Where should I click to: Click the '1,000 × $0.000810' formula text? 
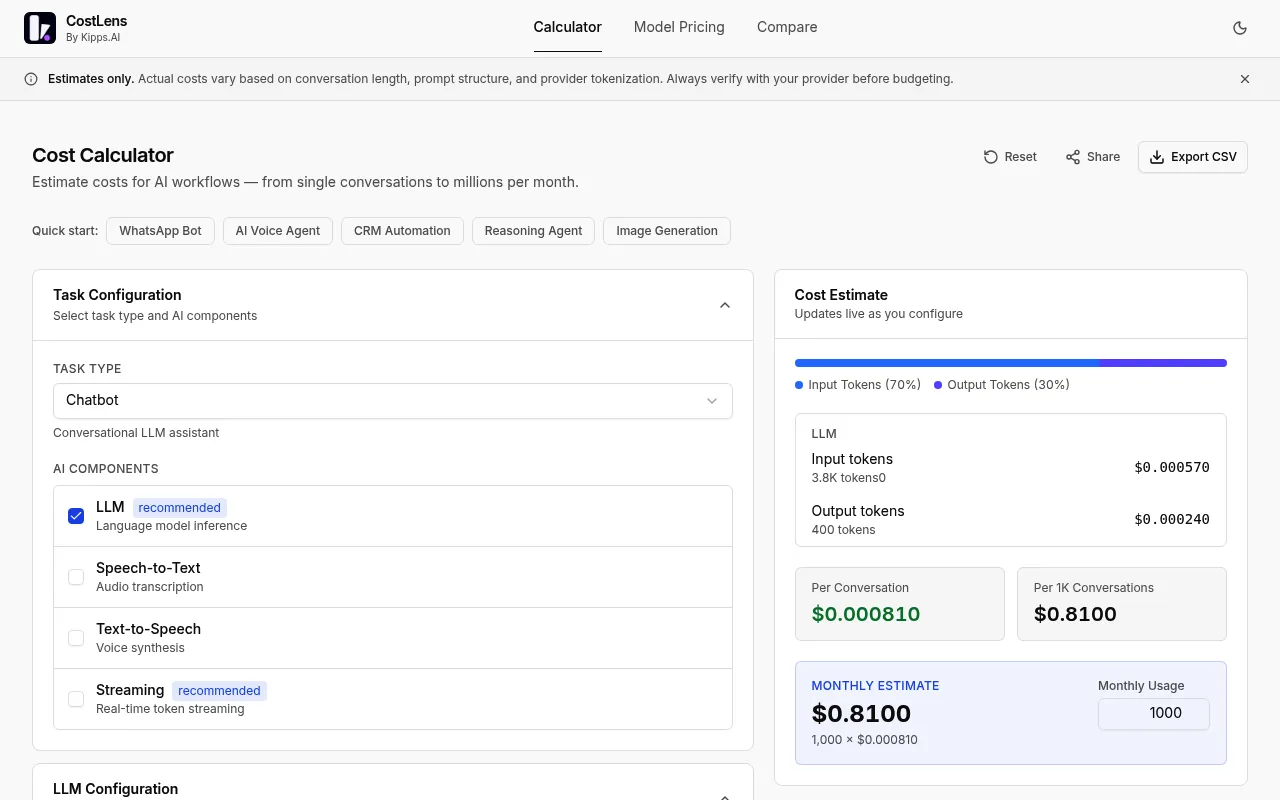(x=865, y=740)
